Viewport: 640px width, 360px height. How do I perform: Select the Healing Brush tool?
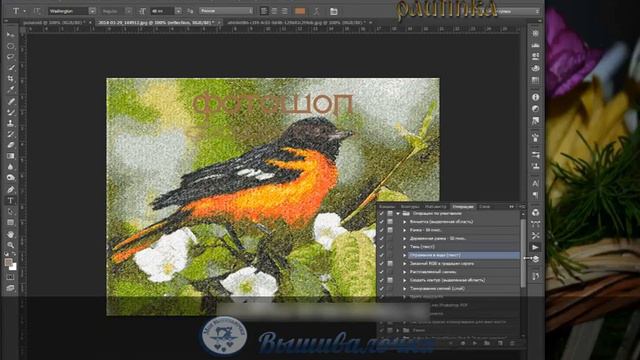click(11, 101)
